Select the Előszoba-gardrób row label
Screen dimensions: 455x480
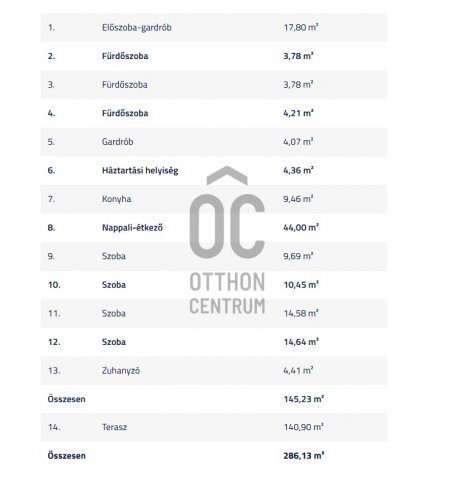(x=137, y=28)
